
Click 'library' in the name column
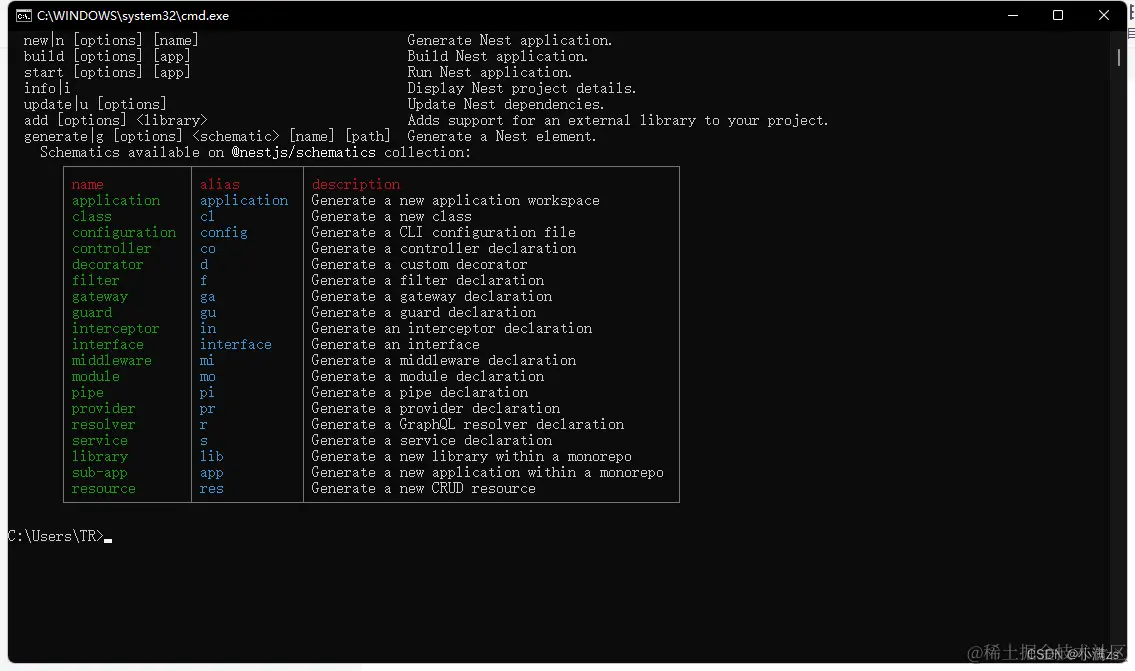click(x=100, y=456)
